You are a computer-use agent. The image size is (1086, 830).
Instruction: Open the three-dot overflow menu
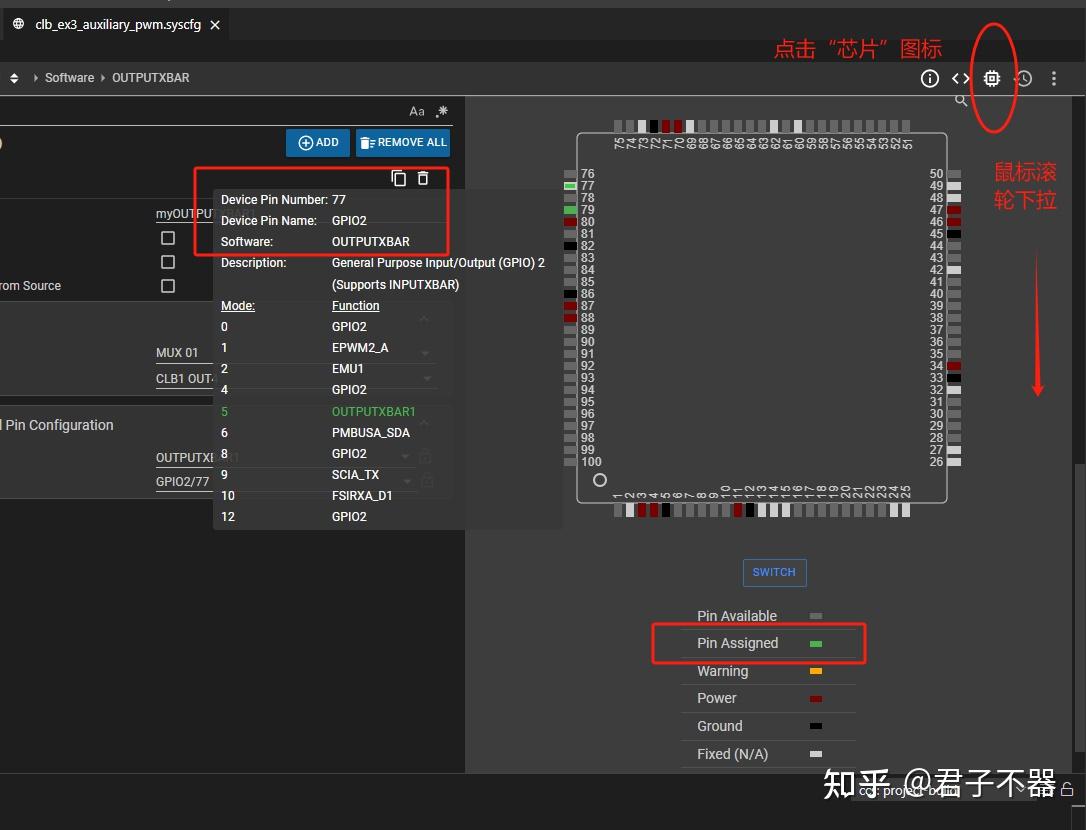(1054, 78)
